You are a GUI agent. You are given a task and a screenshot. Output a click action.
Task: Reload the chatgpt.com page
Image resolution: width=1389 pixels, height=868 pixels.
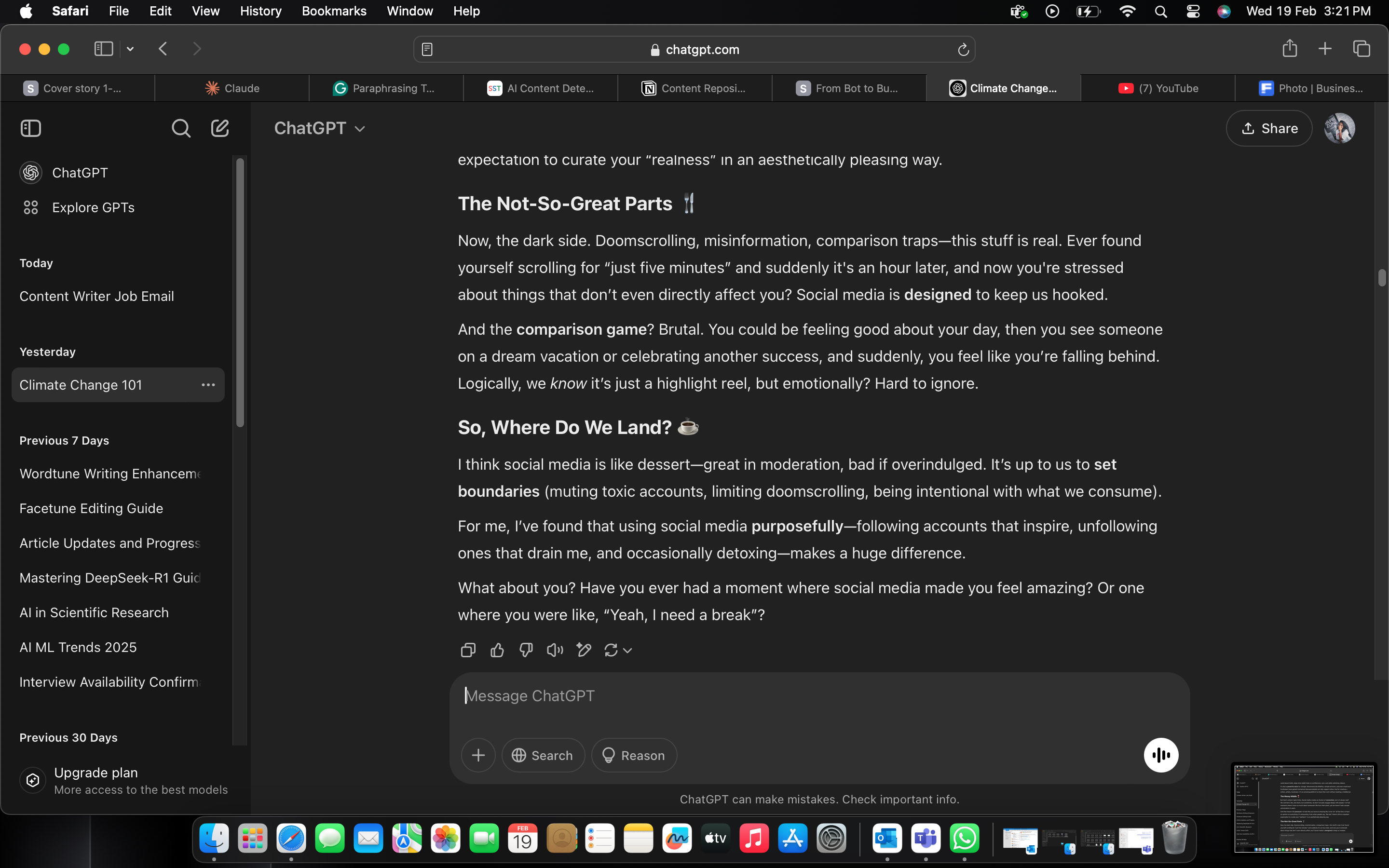coord(963,49)
